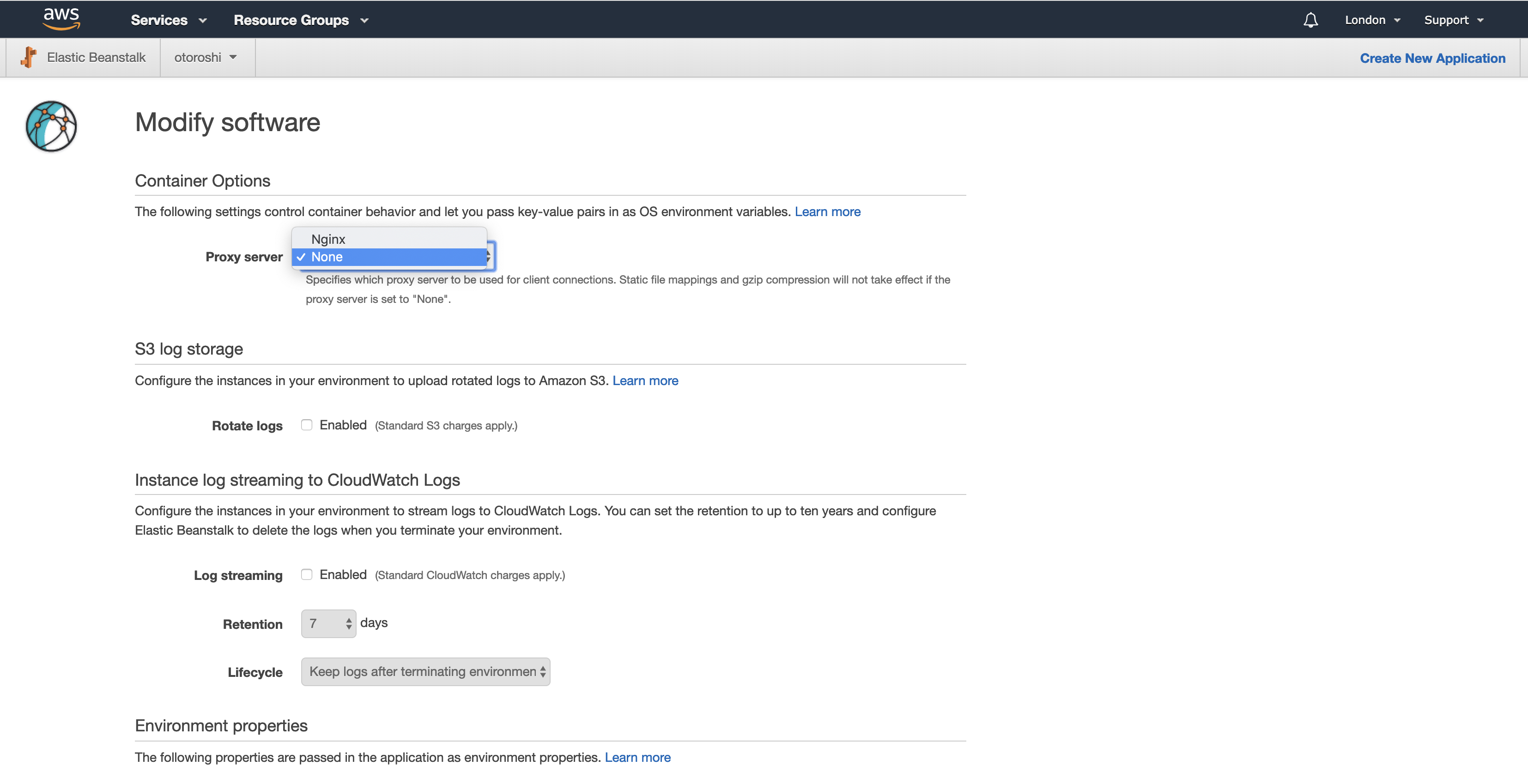
Task: Click the Retention stepper arrows
Action: [349, 624]
